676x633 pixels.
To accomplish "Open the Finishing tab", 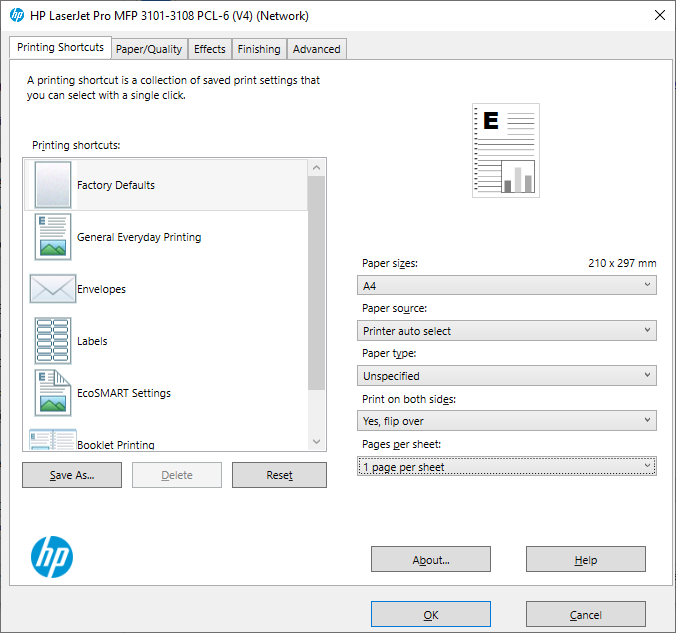I will pyautogui.click(x=259, y=49).
